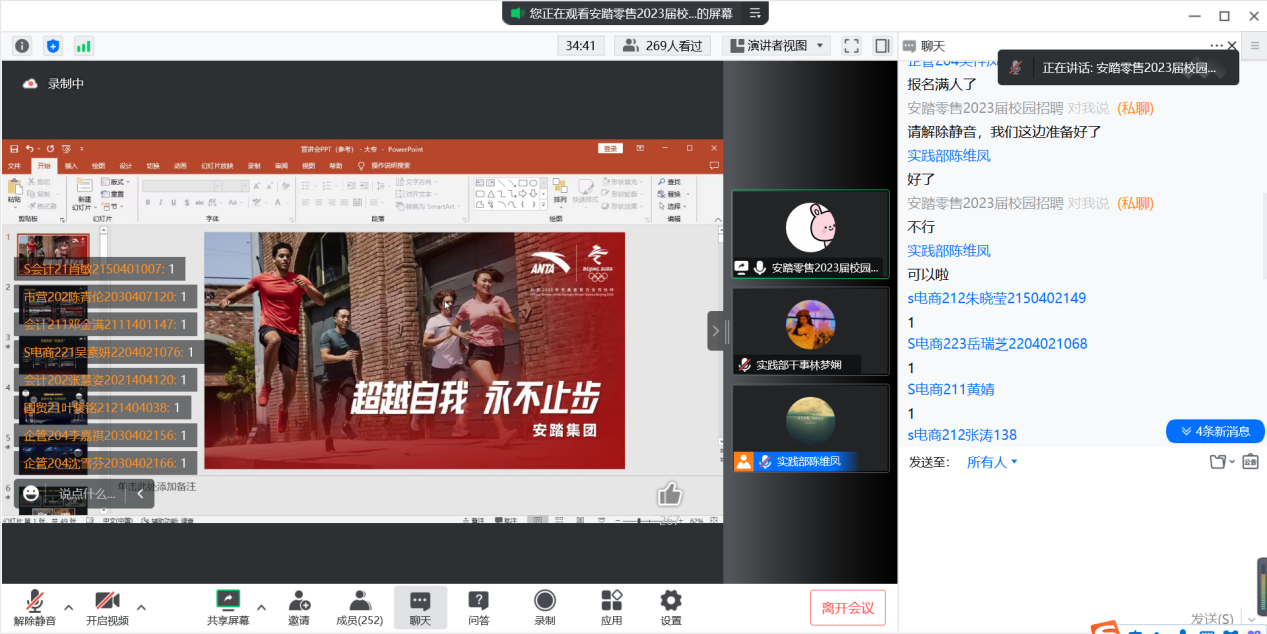Click the 说点什么 comment input
Image resolution: width=1267 pixels, height=634 pixels.
pos(87,494)
